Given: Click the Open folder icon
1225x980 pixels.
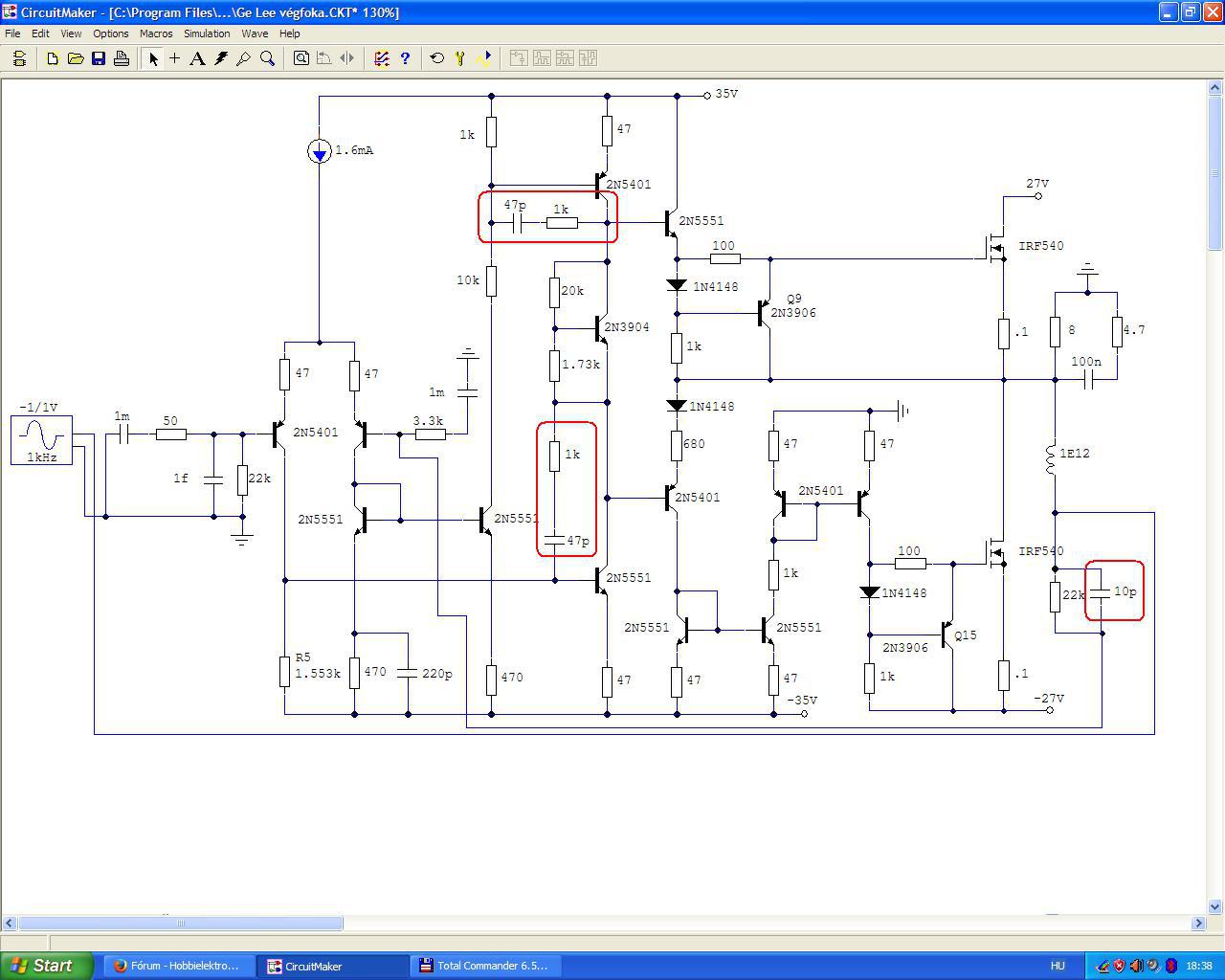Looking at the screenshot, I should (x=76, y=58).
